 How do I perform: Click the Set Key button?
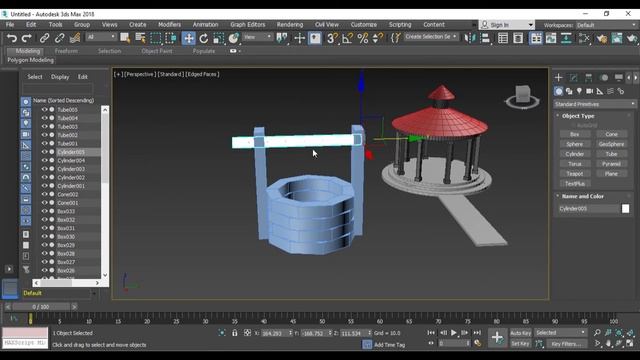point(520,344)
